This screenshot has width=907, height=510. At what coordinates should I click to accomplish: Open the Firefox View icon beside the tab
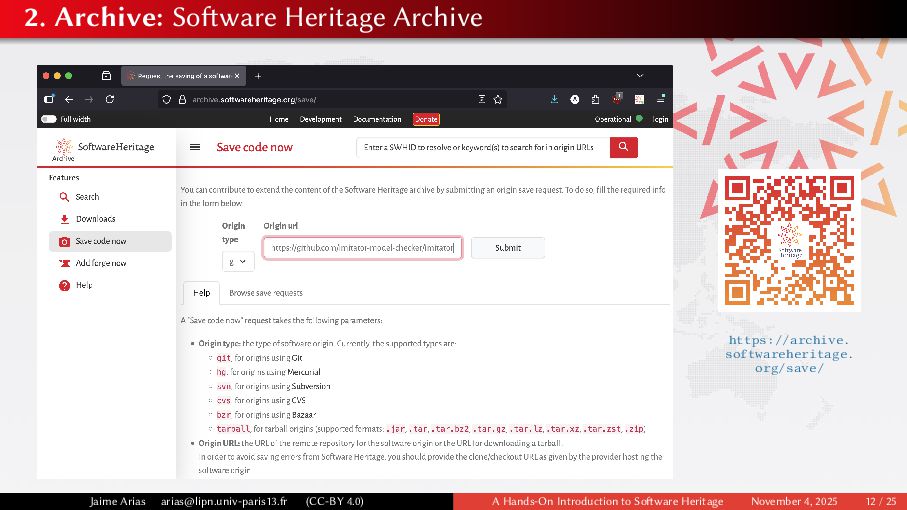tap(106, 76)
